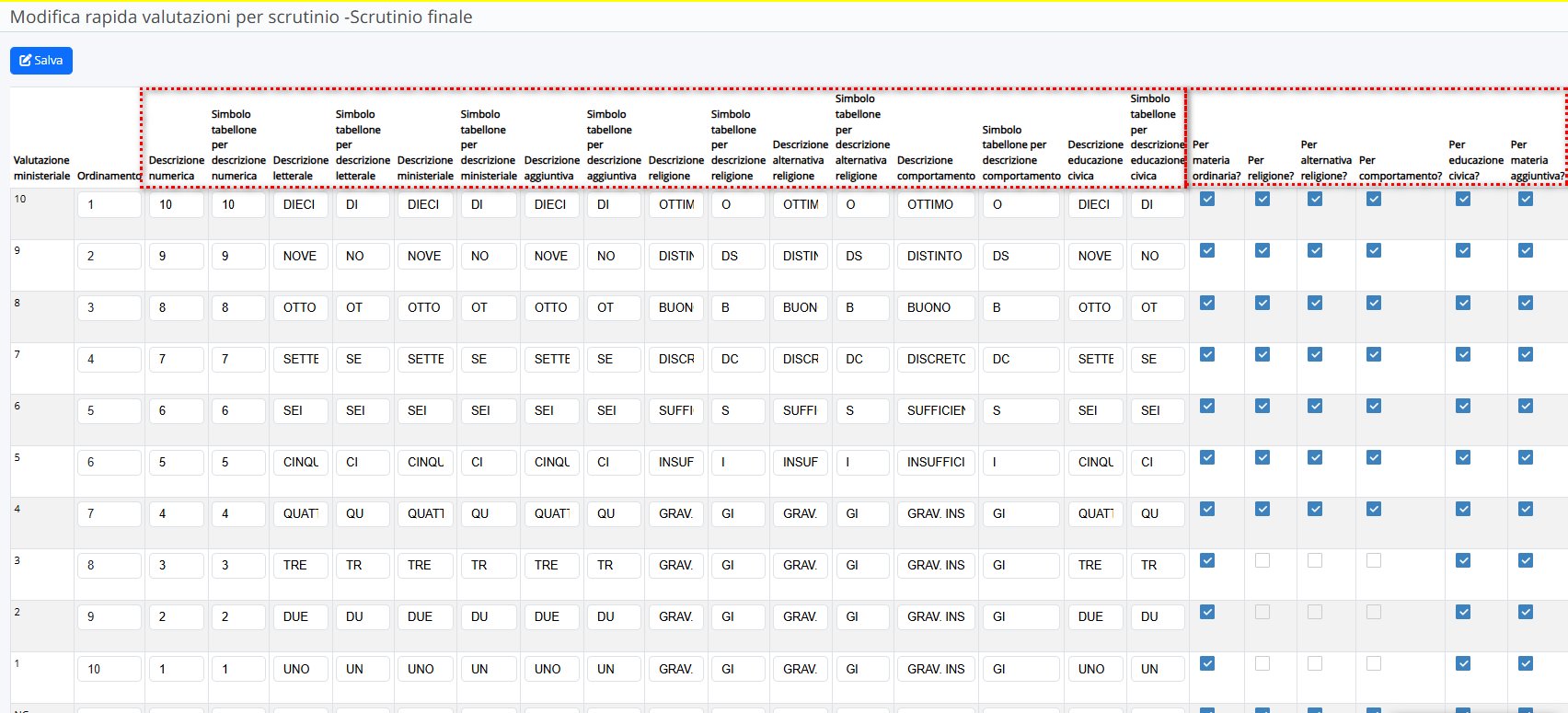Click the Ordinamento field in row 10
Screen dimensions: 1568x713
tap(110, 204)
